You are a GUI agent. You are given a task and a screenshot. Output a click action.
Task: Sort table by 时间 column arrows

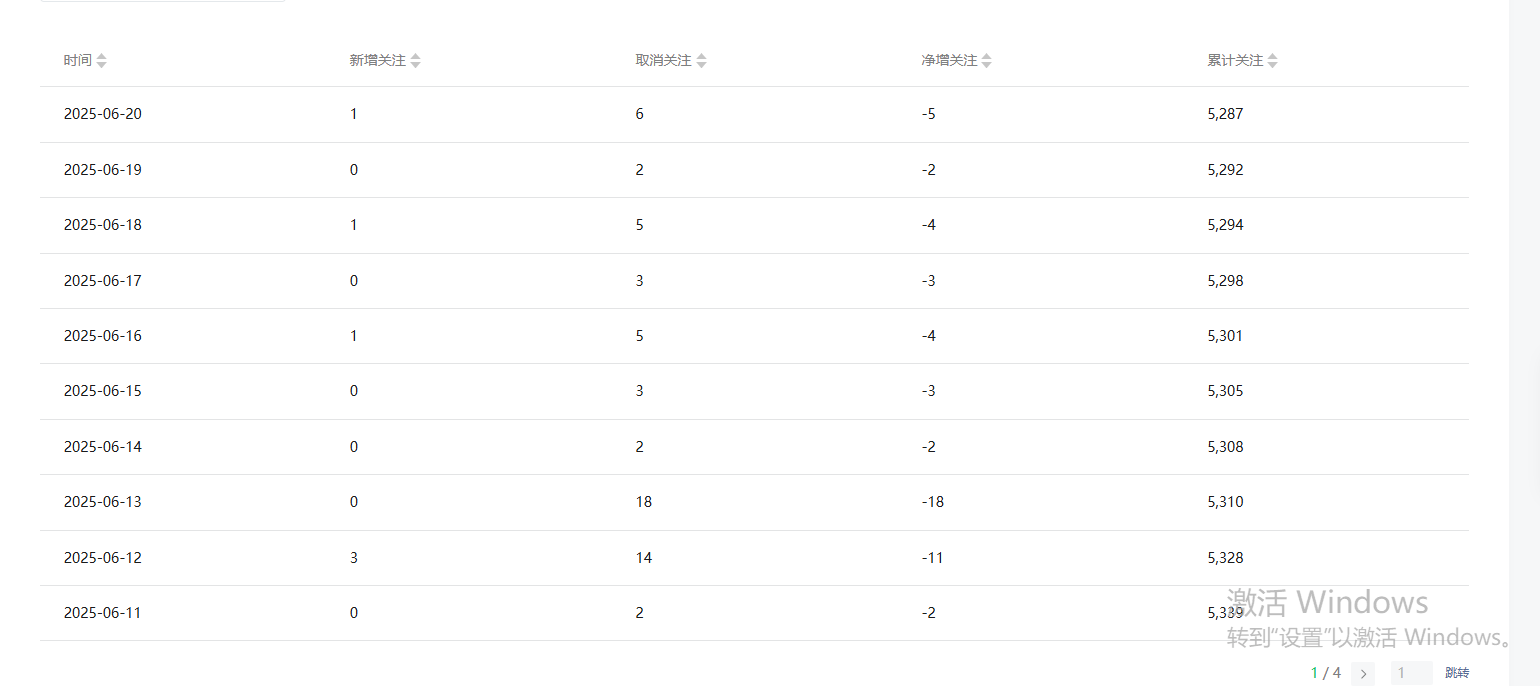(x=101, y=61)
